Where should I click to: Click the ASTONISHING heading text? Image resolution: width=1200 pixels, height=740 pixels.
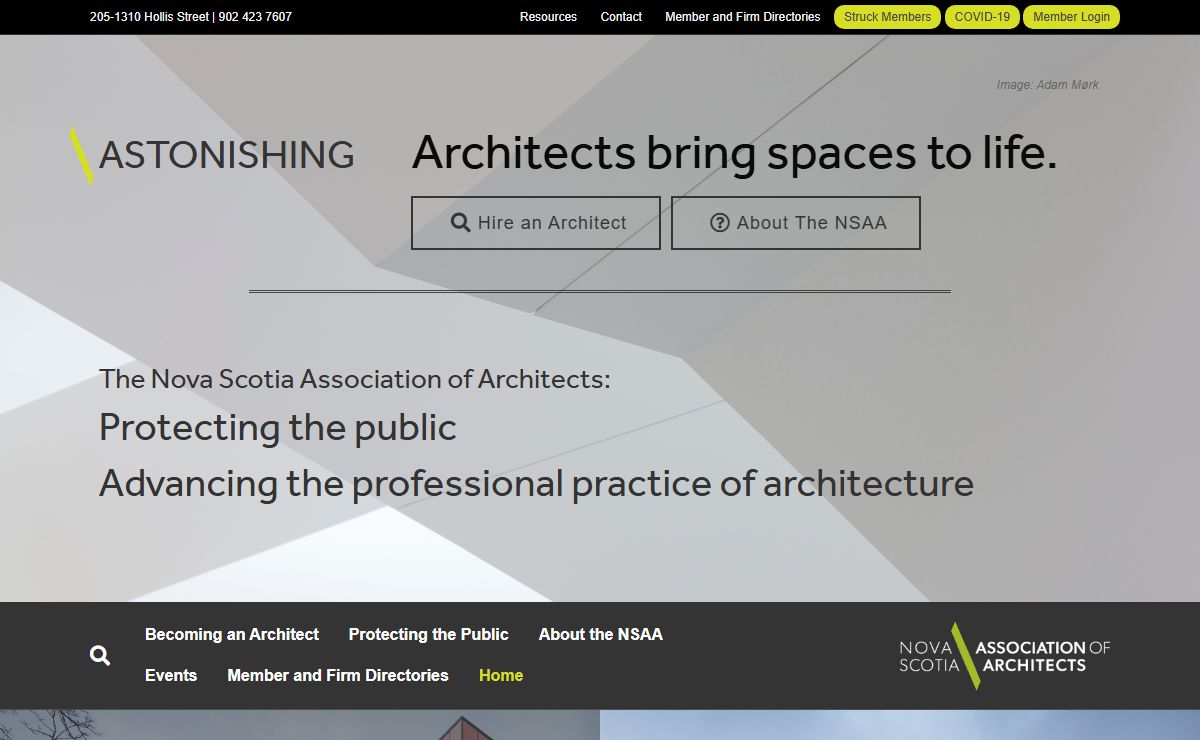227,155
